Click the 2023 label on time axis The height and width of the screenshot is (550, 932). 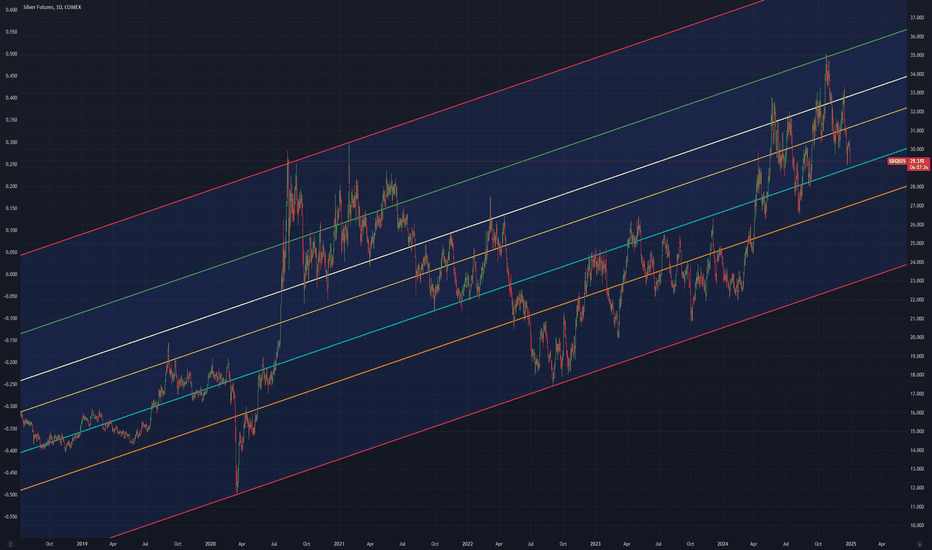[595, 543]
